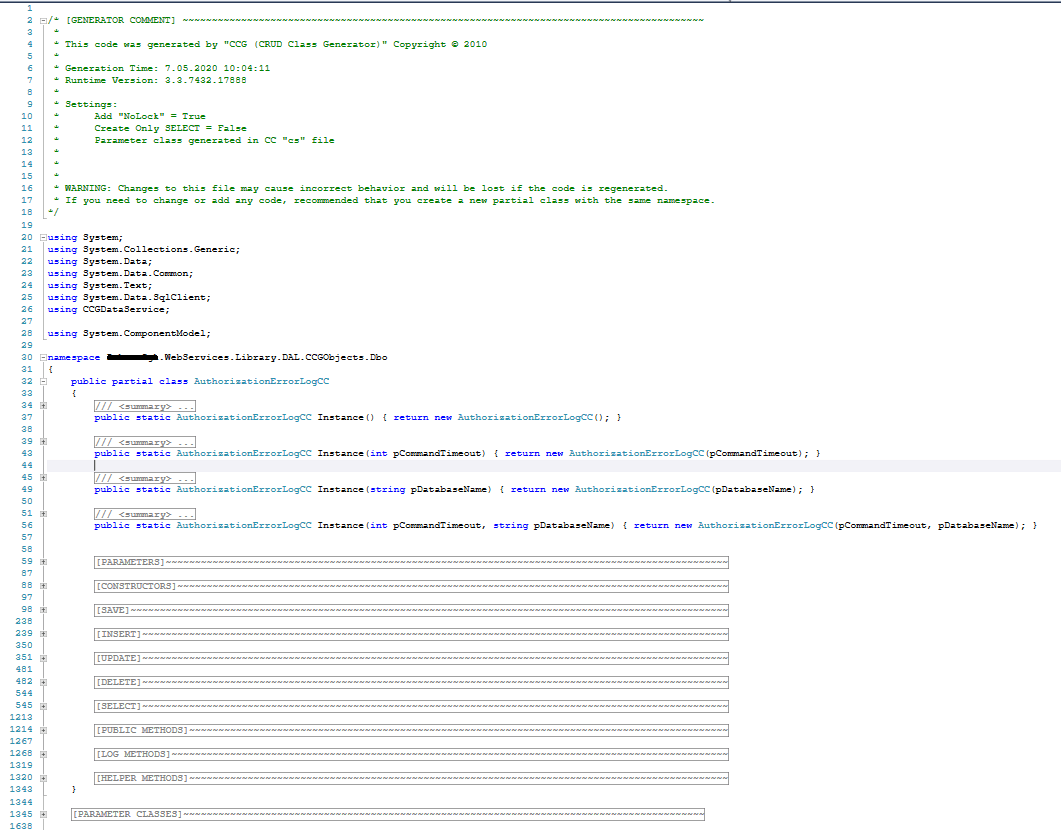Click the collapsed summary box at line 45

[x=145, y=478]
